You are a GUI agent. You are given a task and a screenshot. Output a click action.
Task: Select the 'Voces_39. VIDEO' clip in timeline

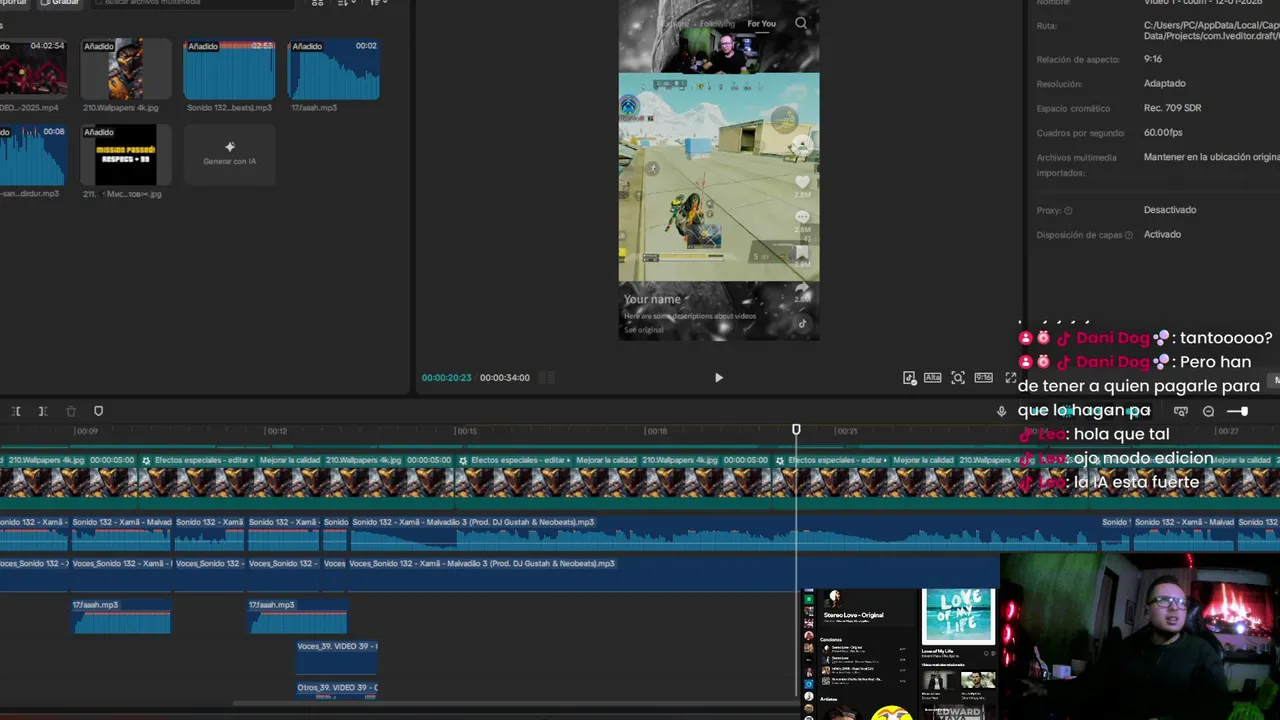(x=337, y=658)
